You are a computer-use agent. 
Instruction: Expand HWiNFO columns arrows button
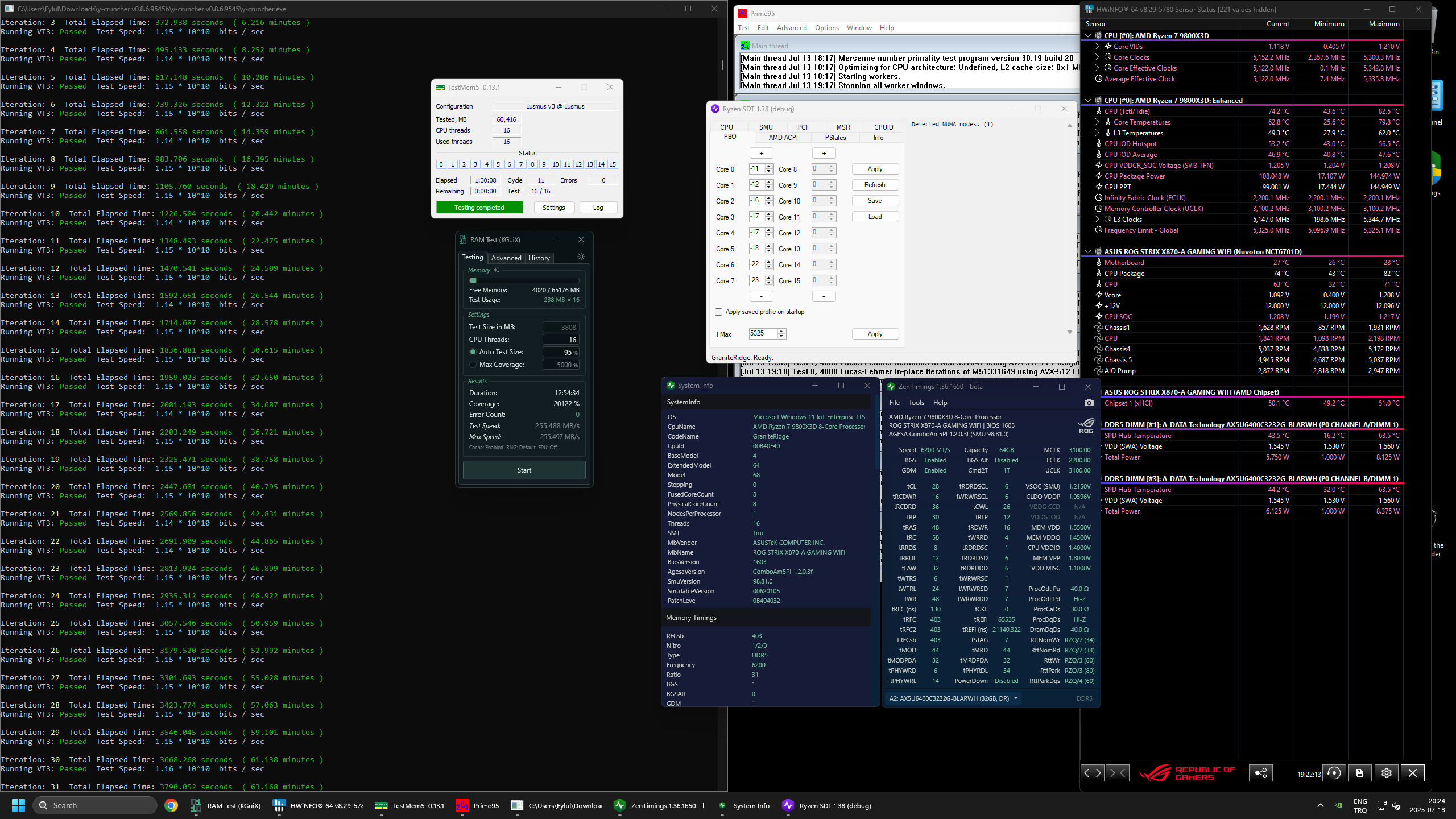(x=1093, y=773)
